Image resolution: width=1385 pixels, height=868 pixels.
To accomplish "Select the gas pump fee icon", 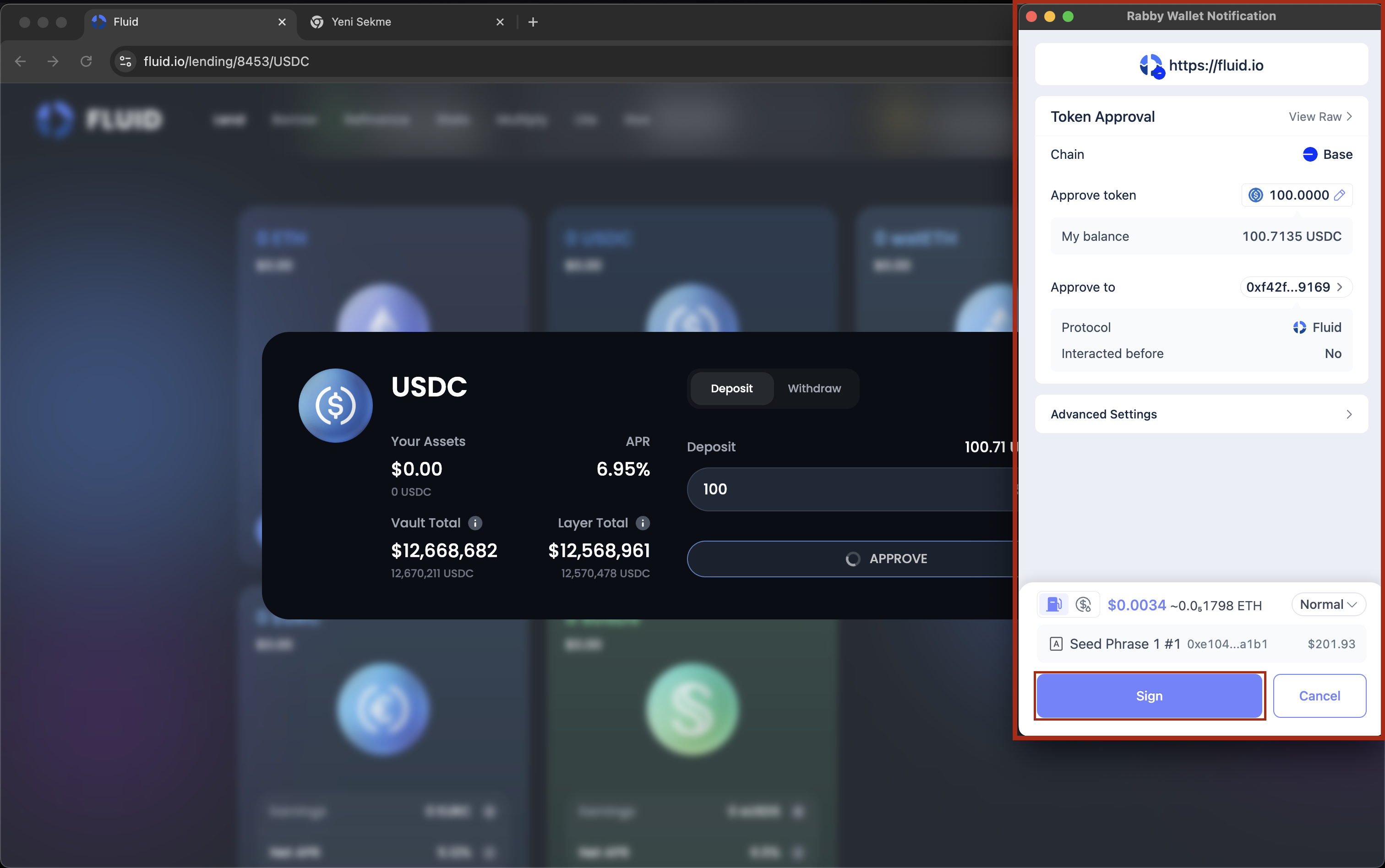I will (x=1054, y=604).
